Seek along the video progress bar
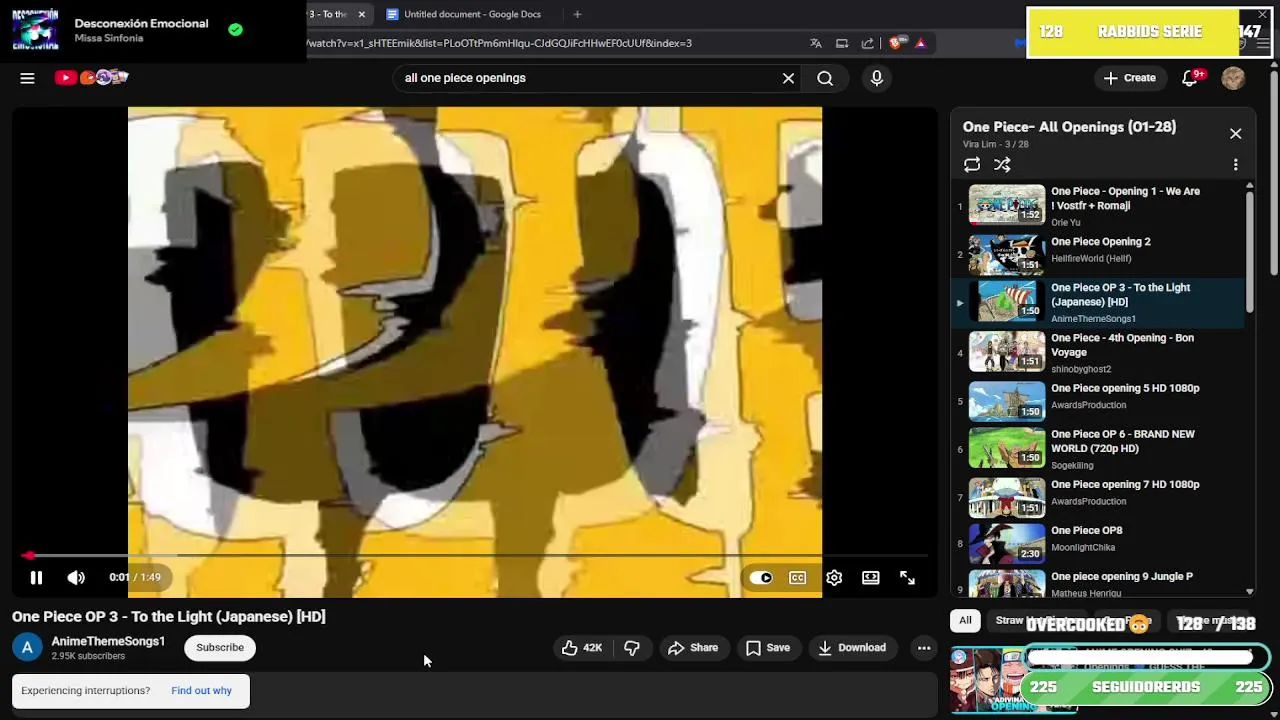Viewport: 1280px width, 720px height. [x=475, y=555]
